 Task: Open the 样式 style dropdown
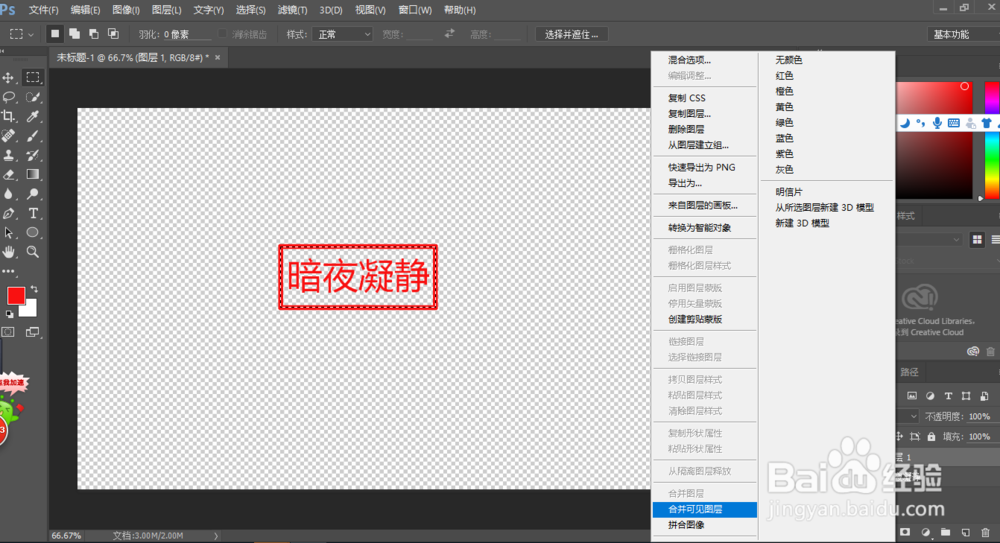tap(344, 34)
